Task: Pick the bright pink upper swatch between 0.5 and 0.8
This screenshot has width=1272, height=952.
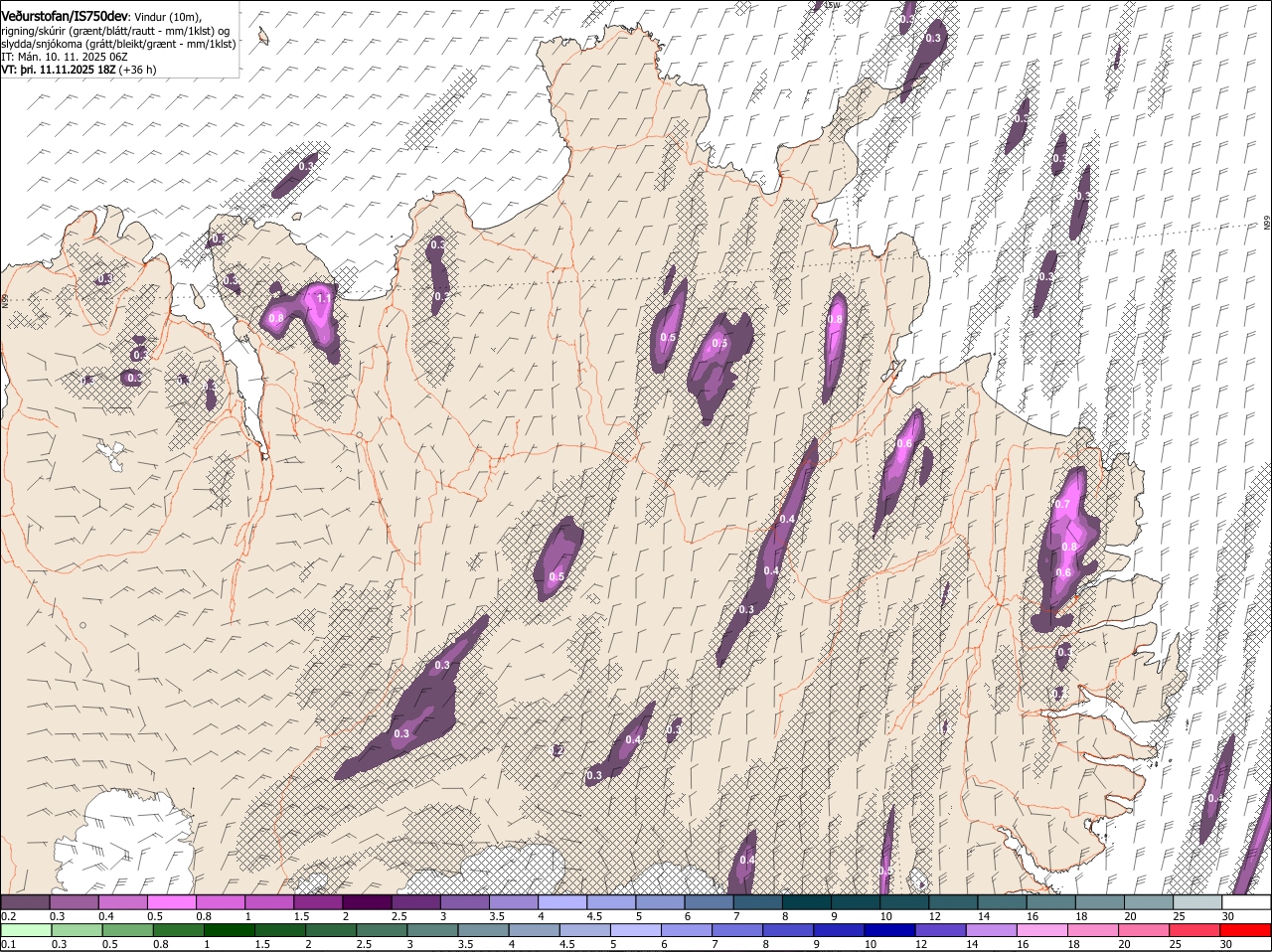Action: [171, 902]
